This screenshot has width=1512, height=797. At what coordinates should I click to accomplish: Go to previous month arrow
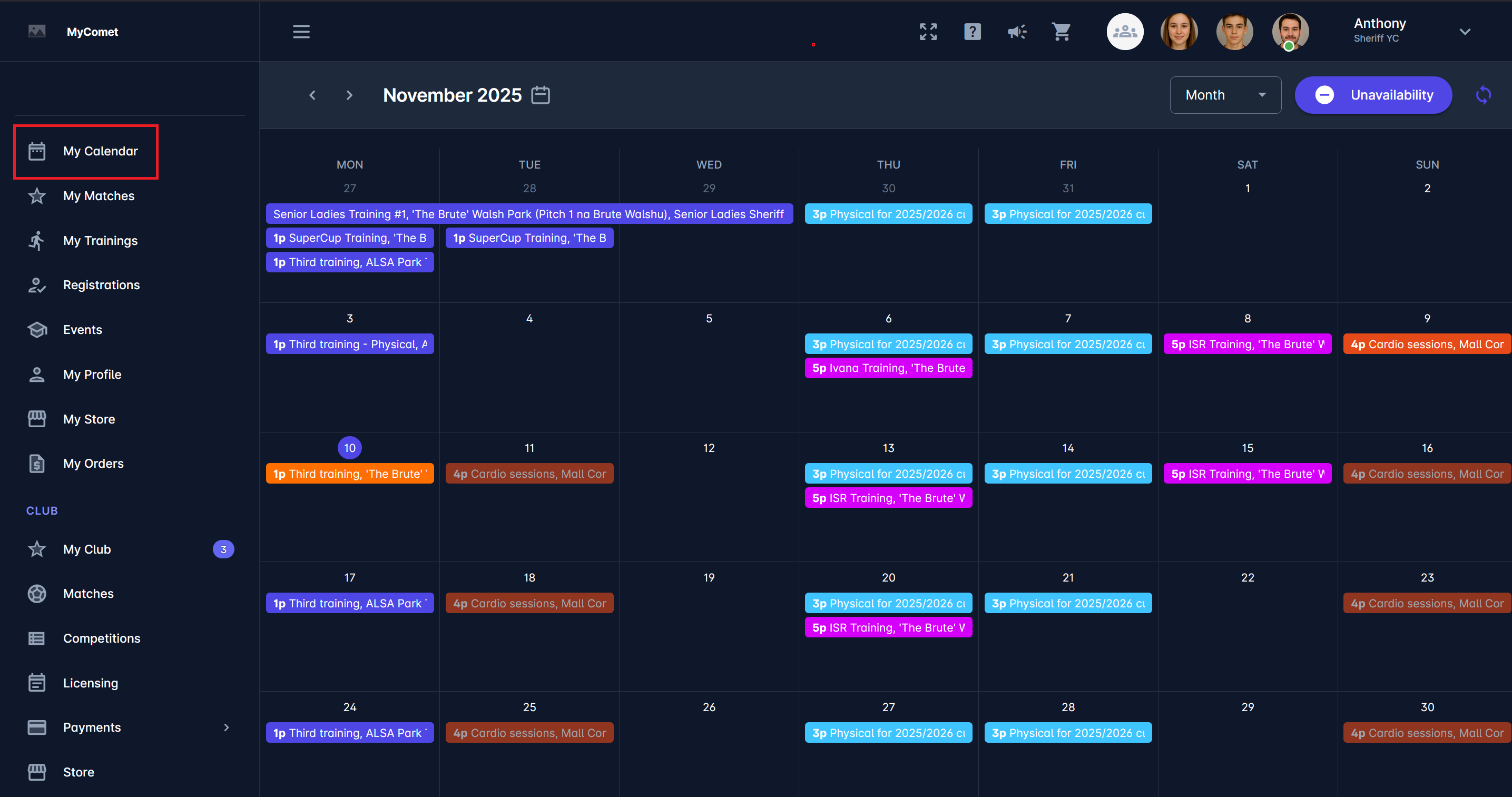pos(312,95)
